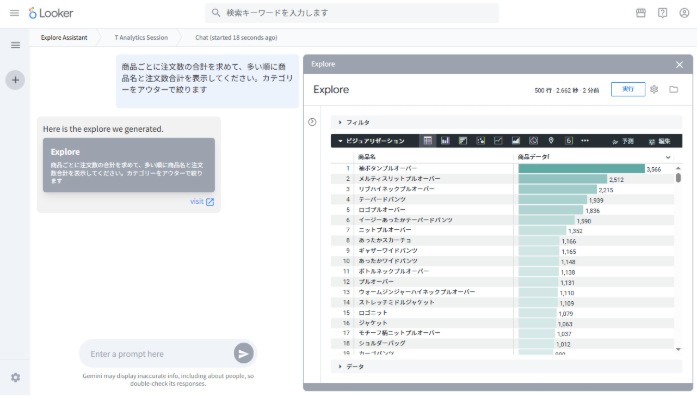Open the user account icon
Image resolution: width=697 pixels, height=396 pixels.
click(684, 13)
